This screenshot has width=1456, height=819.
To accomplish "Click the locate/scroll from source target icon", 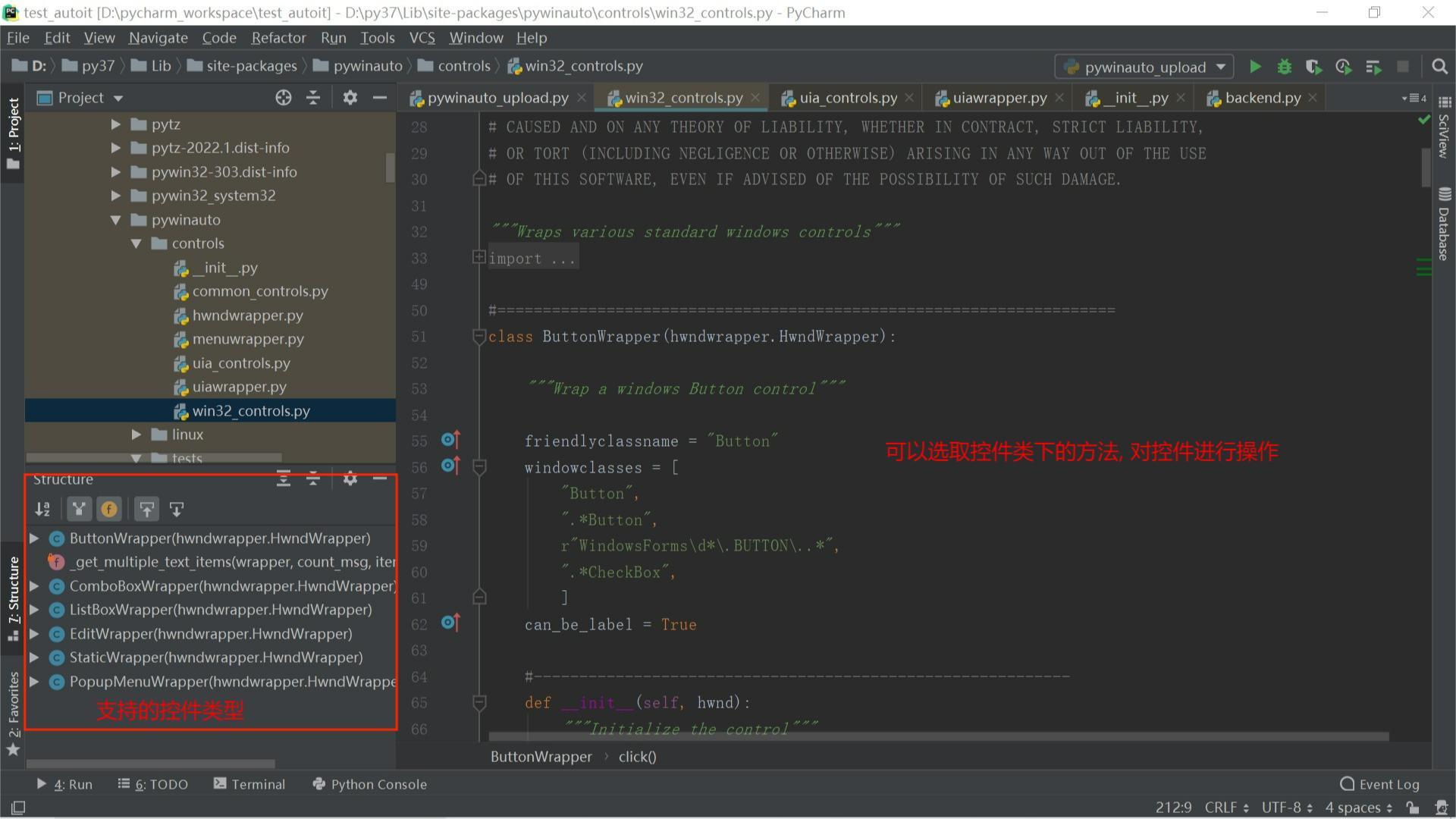I will click(x=283, y=98).
